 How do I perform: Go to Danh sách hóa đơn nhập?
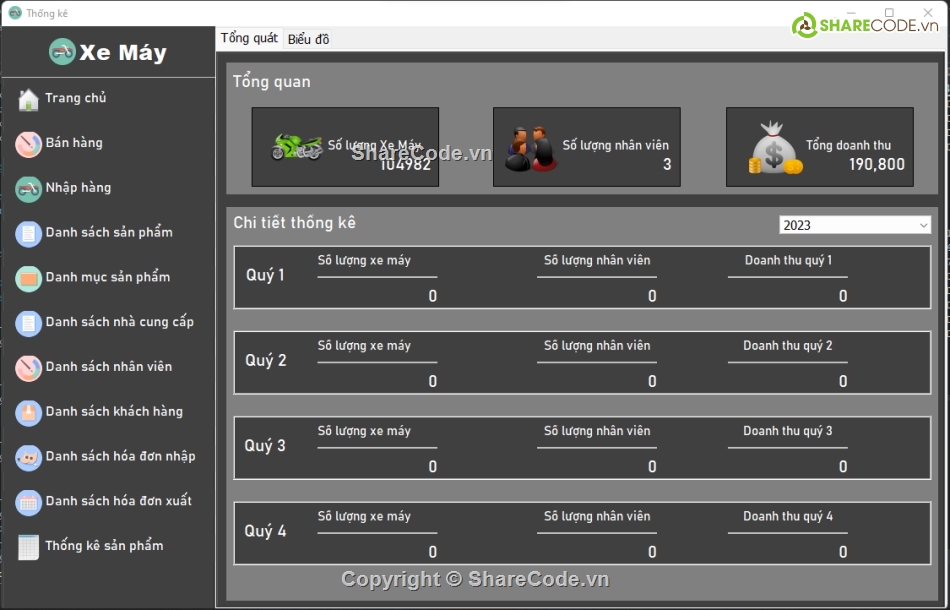coord(120,456)
